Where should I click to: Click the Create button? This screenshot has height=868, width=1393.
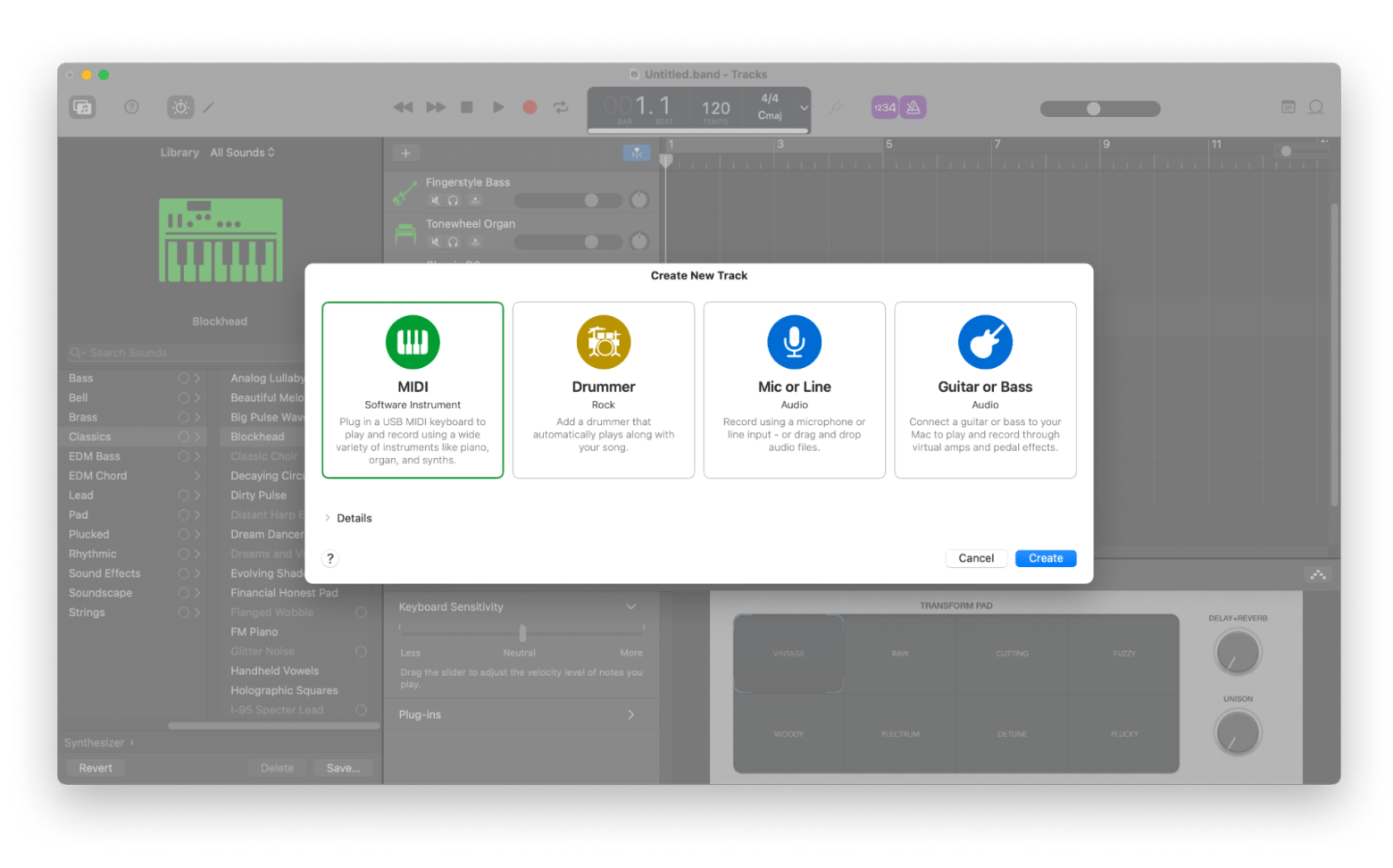[1046, 558]
